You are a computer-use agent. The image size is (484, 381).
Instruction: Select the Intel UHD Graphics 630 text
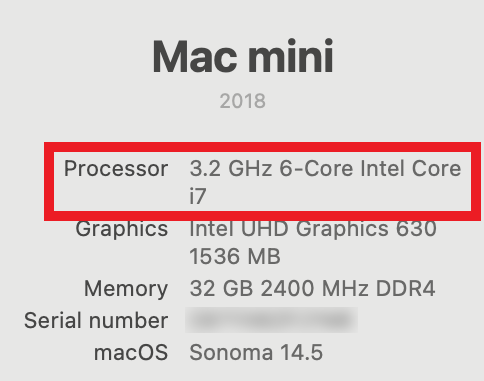point(313,229)
